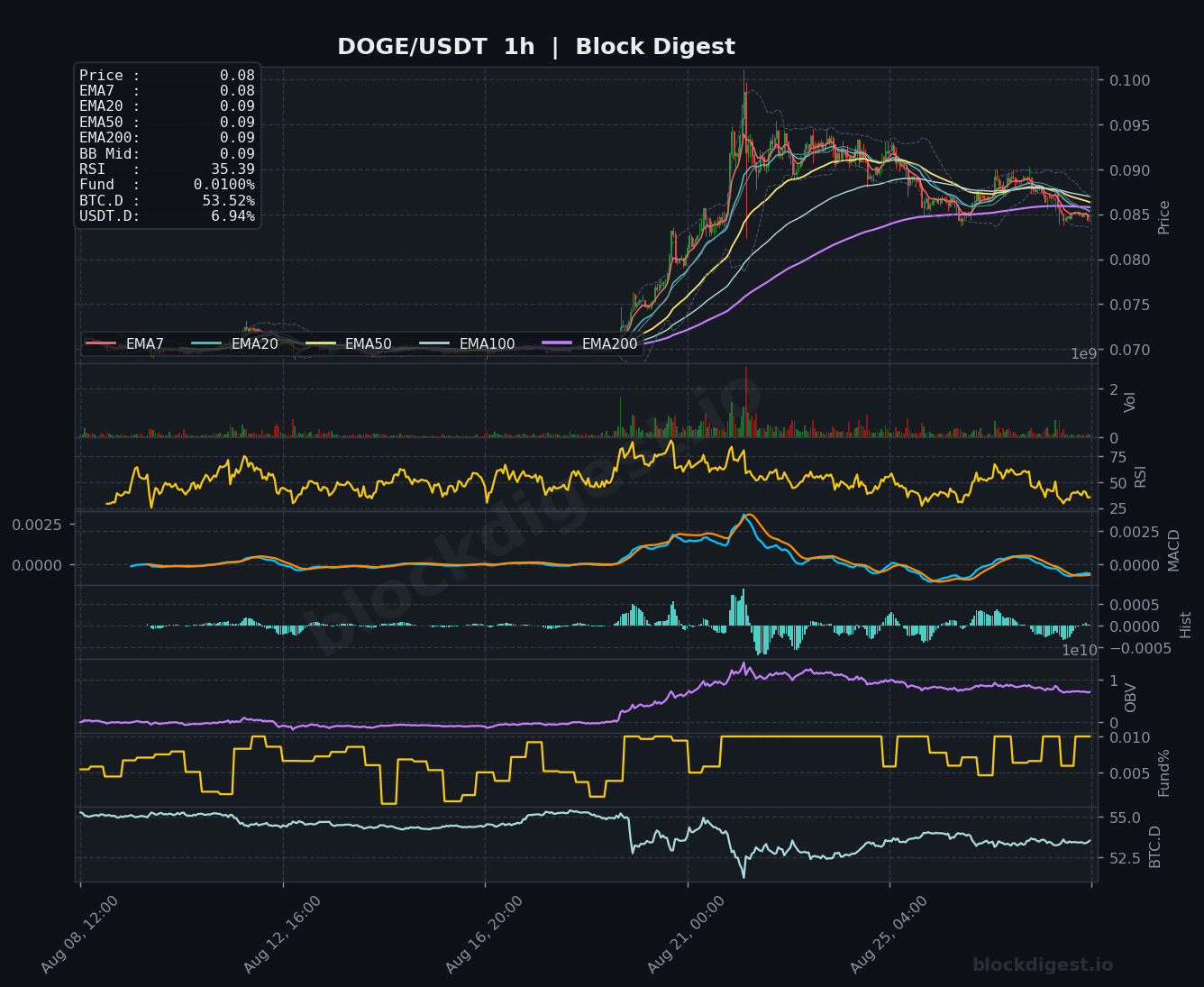Click the 0.075 price axis tick
This screenshot has width=1204, height=987.
click(1130, 305)
